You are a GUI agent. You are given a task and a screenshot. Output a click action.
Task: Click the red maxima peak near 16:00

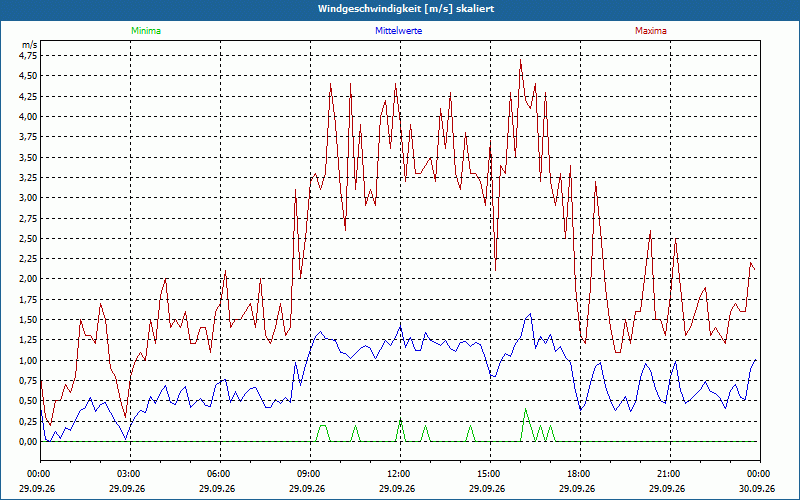tap(520, 60)
